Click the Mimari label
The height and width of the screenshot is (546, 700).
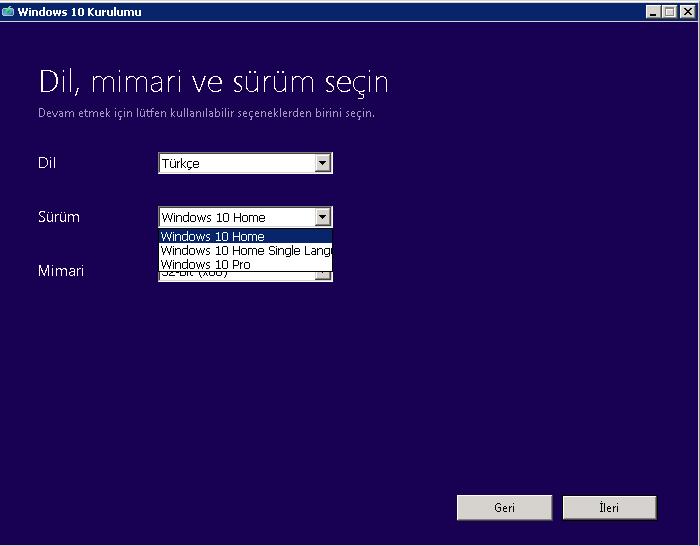61,271
